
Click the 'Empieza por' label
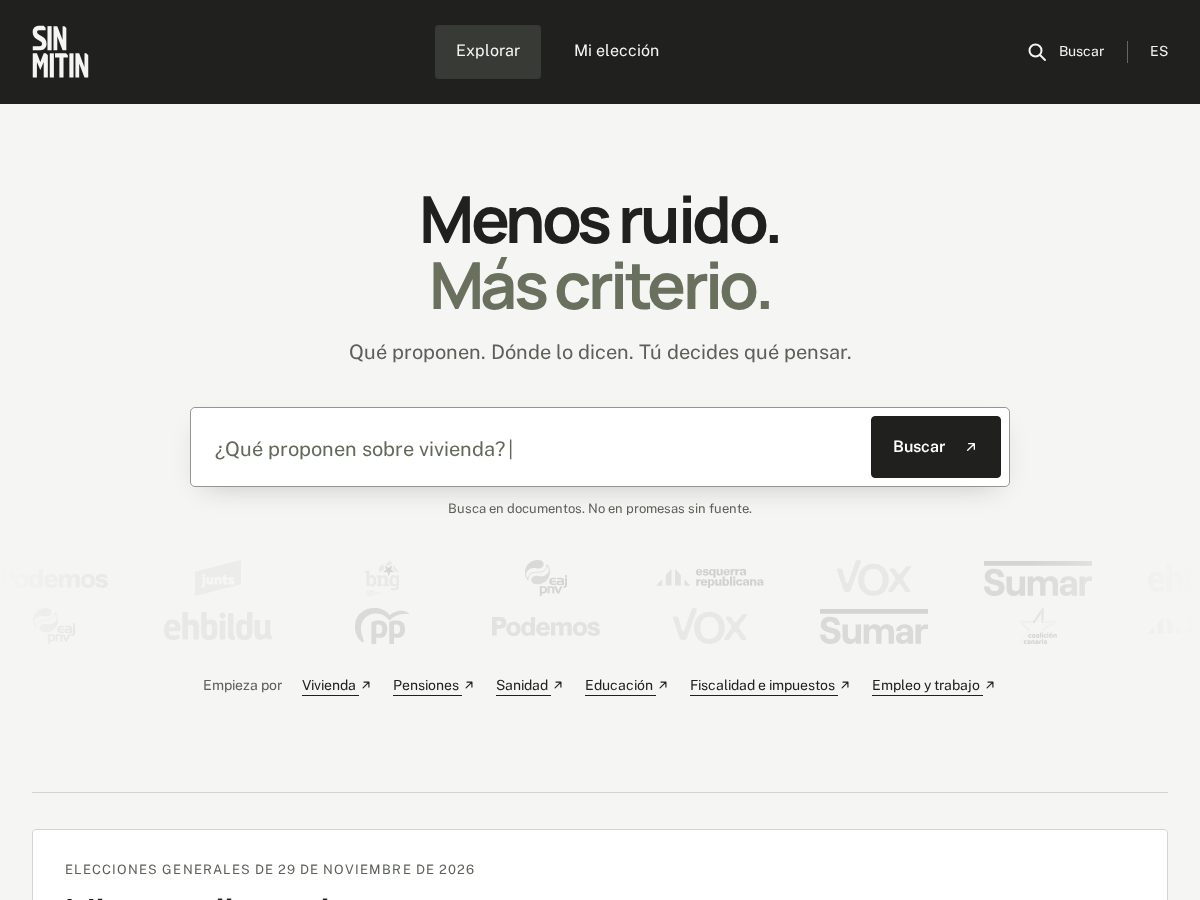click(x=242, y=685)
